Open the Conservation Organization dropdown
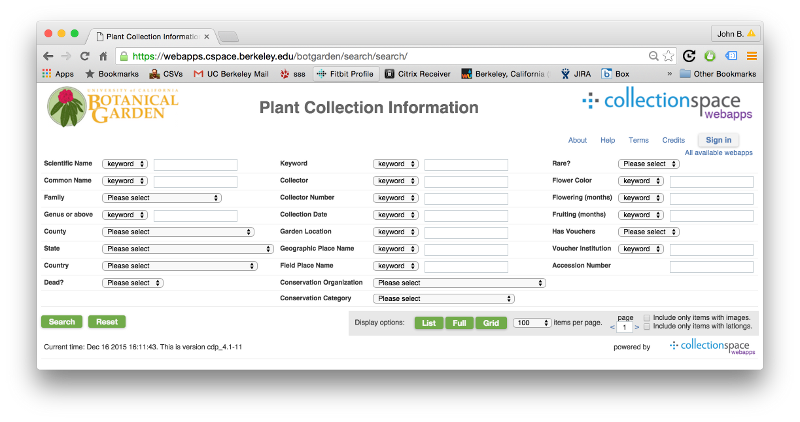 click(x=459, y=283)
